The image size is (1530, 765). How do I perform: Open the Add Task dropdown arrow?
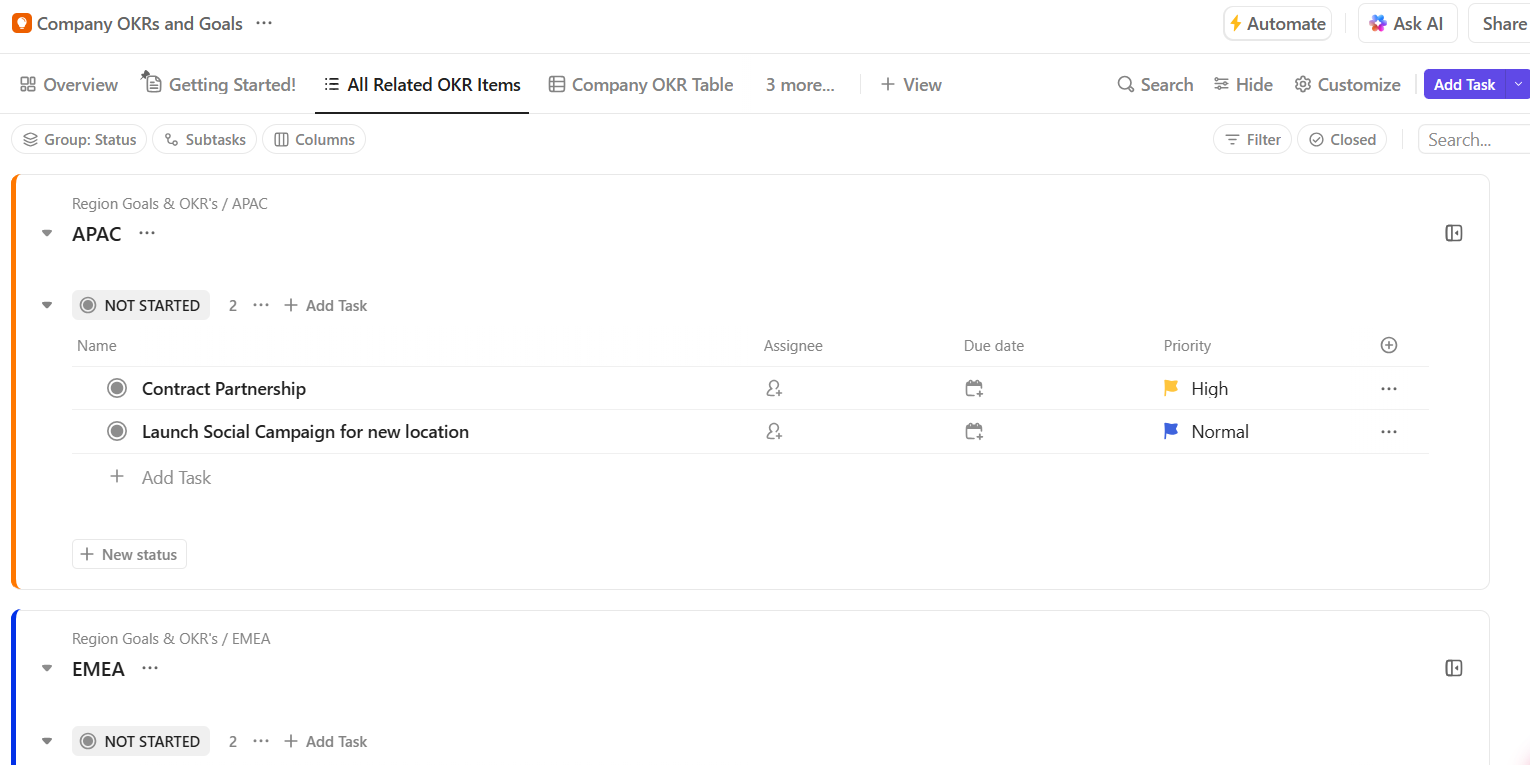click(1518, 85)
